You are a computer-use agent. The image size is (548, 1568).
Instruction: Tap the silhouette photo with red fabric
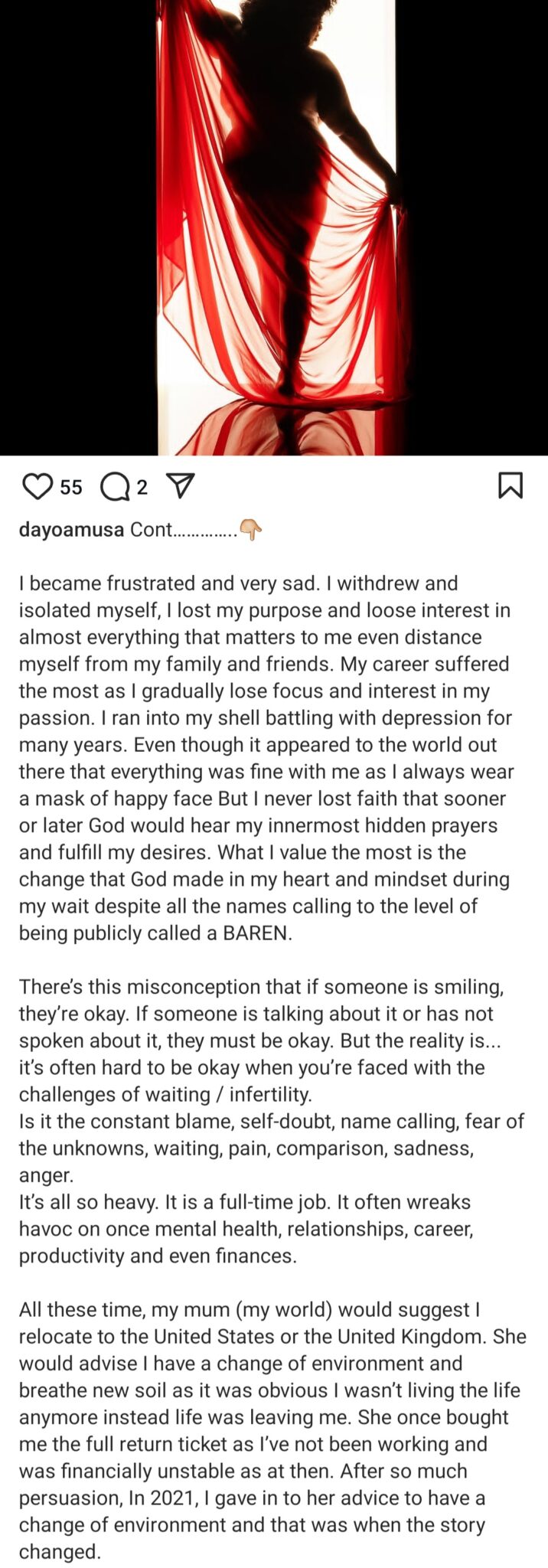tap(276, 227)
